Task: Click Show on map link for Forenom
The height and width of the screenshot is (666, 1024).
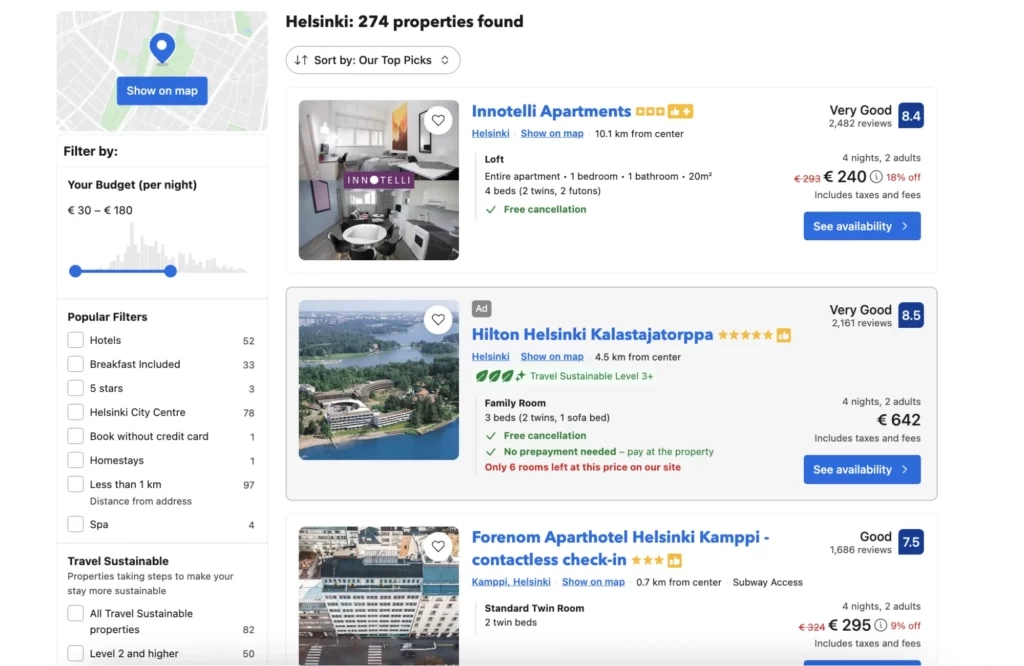Action: 593,582
